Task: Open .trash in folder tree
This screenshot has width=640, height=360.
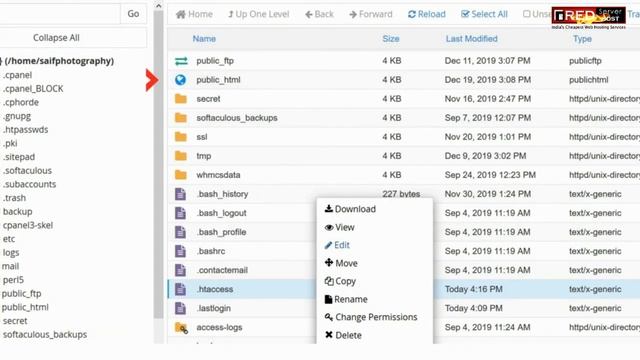Action: pyautogui.click(x=14, y=198)
